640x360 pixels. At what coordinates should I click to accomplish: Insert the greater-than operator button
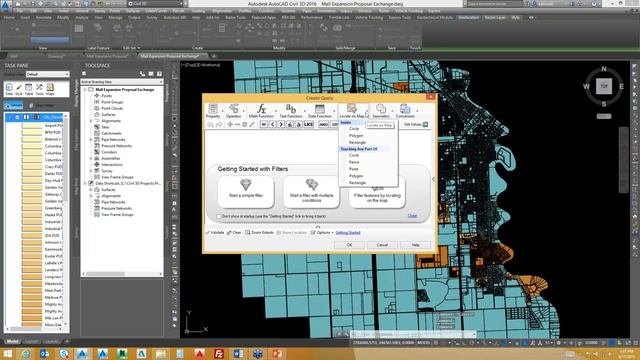281,124
